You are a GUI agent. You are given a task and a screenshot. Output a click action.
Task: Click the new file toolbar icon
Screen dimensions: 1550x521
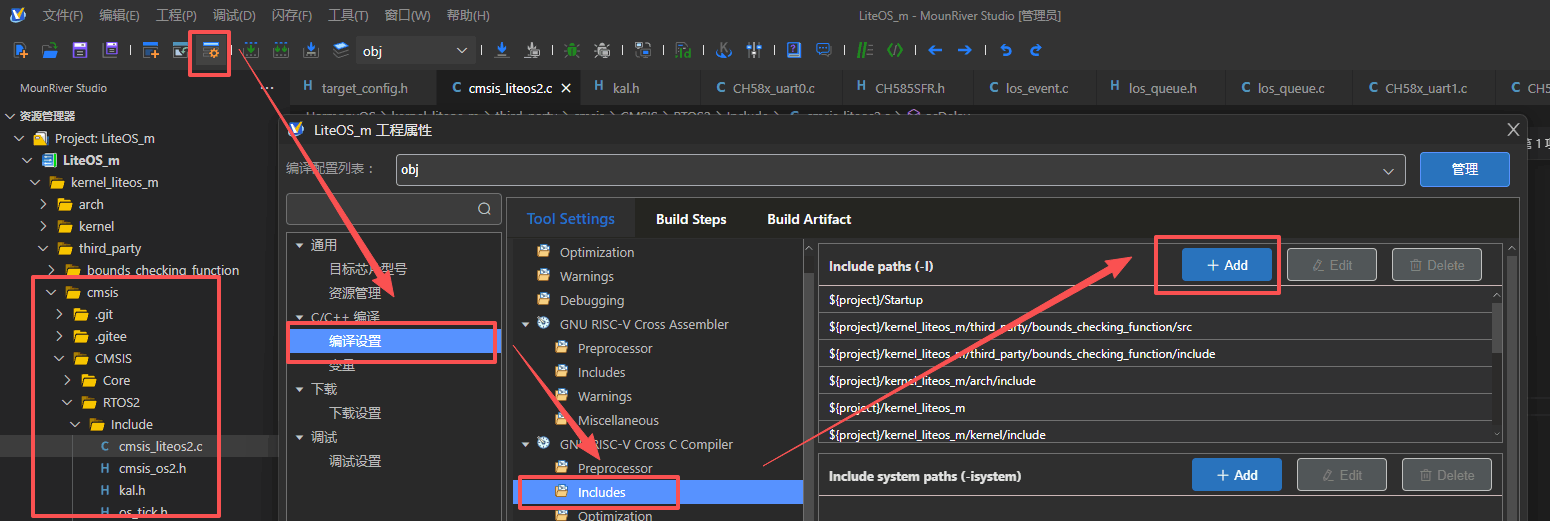coord(20,50)
